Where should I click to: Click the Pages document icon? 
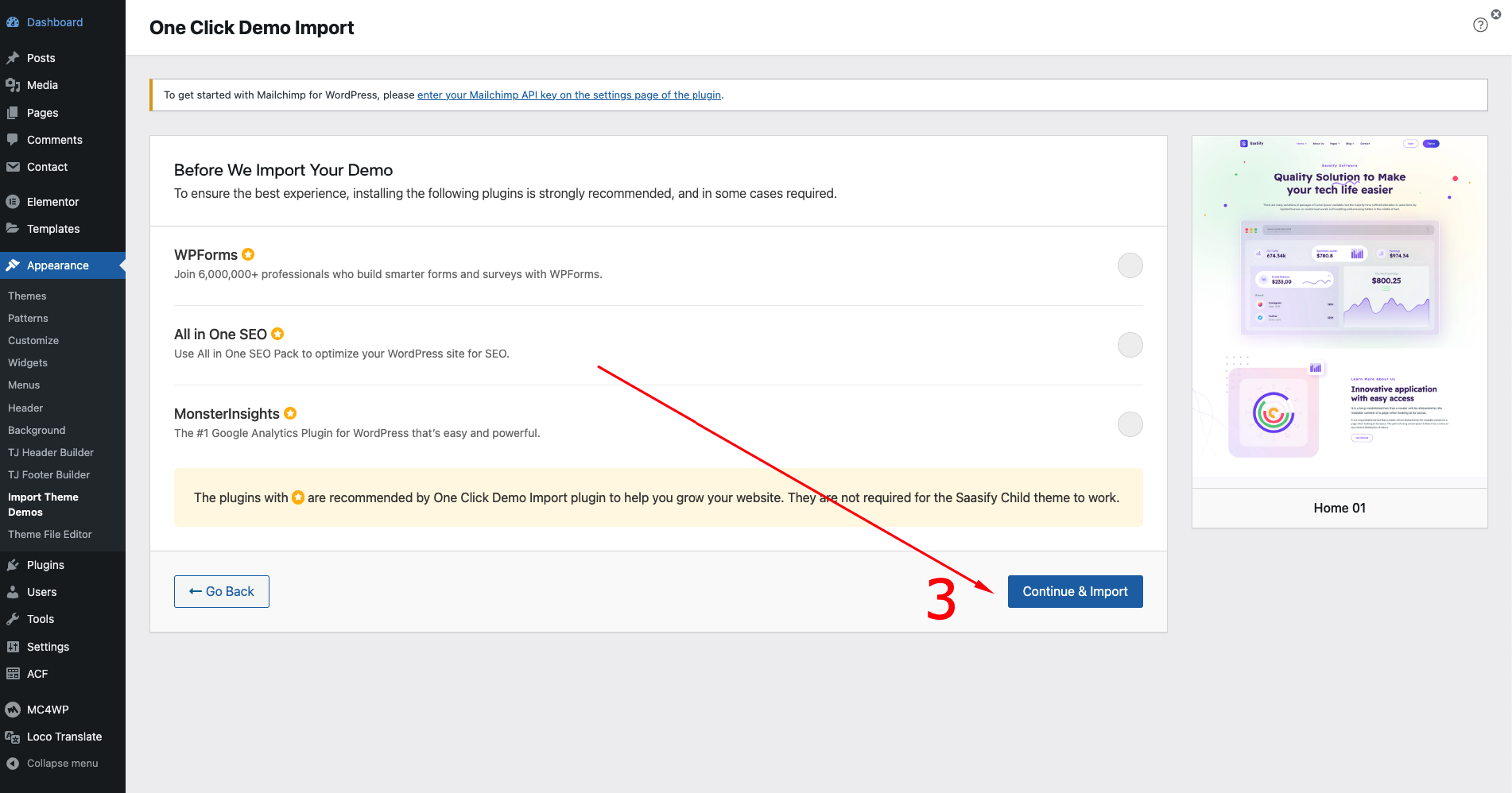click(13, 113)
